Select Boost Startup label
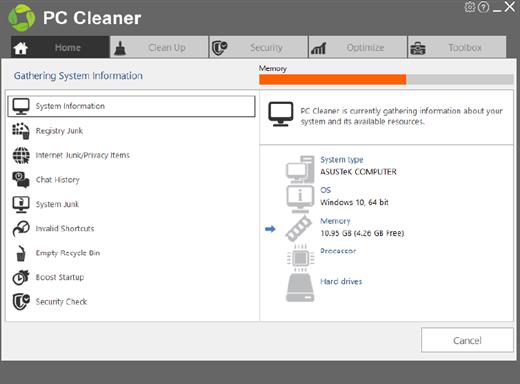The width and height of the screenshot is (520, 384). pos(60,277)
